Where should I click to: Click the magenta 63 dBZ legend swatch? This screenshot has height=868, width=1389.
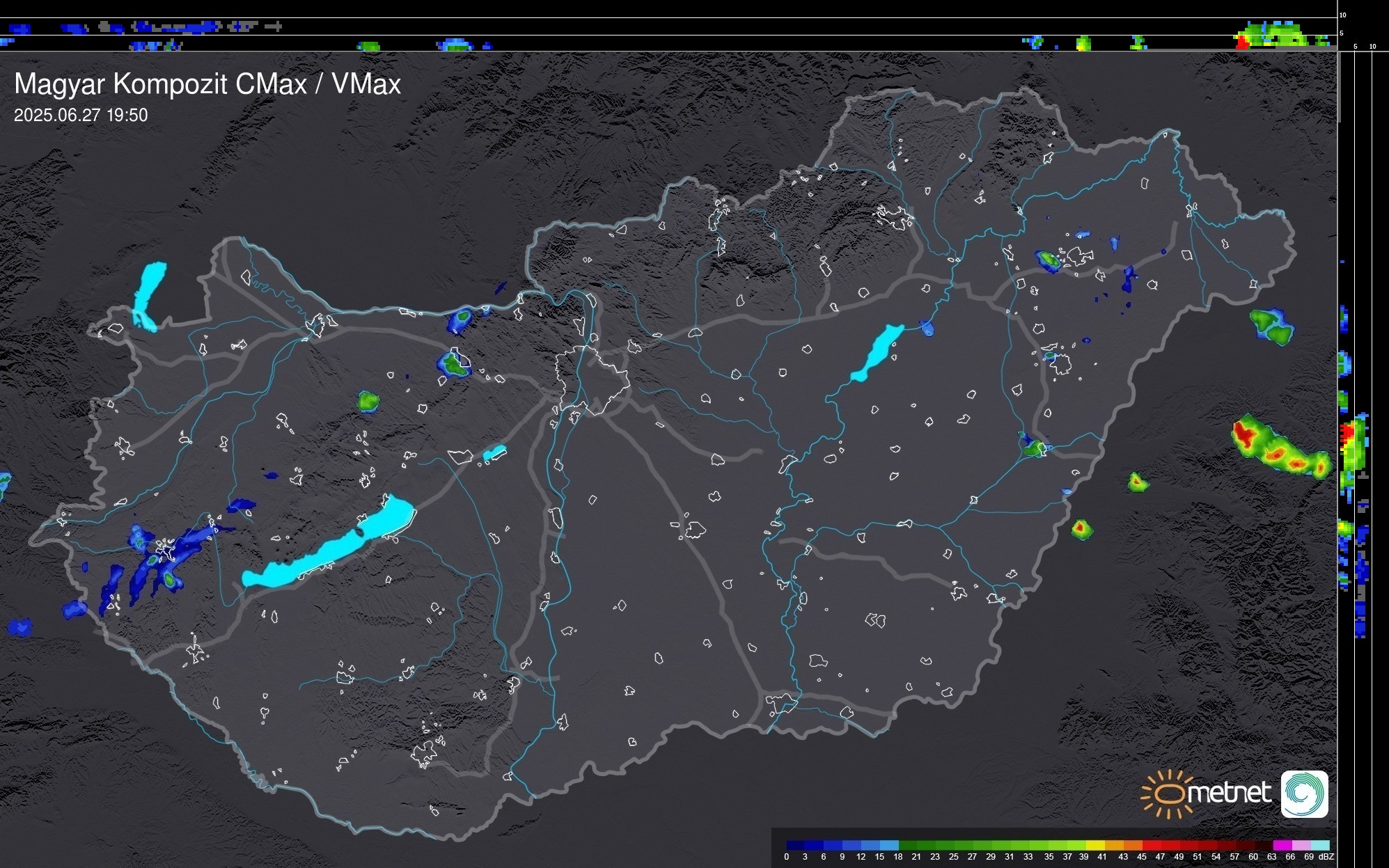point(1282,845)
